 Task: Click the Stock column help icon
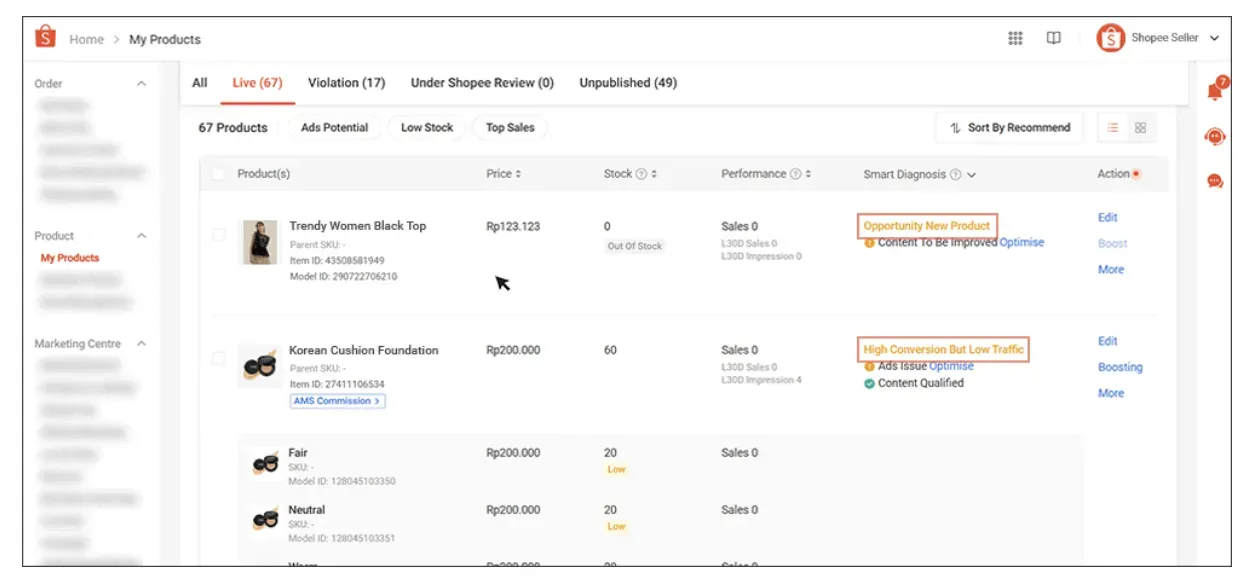[x=641, y=174]
